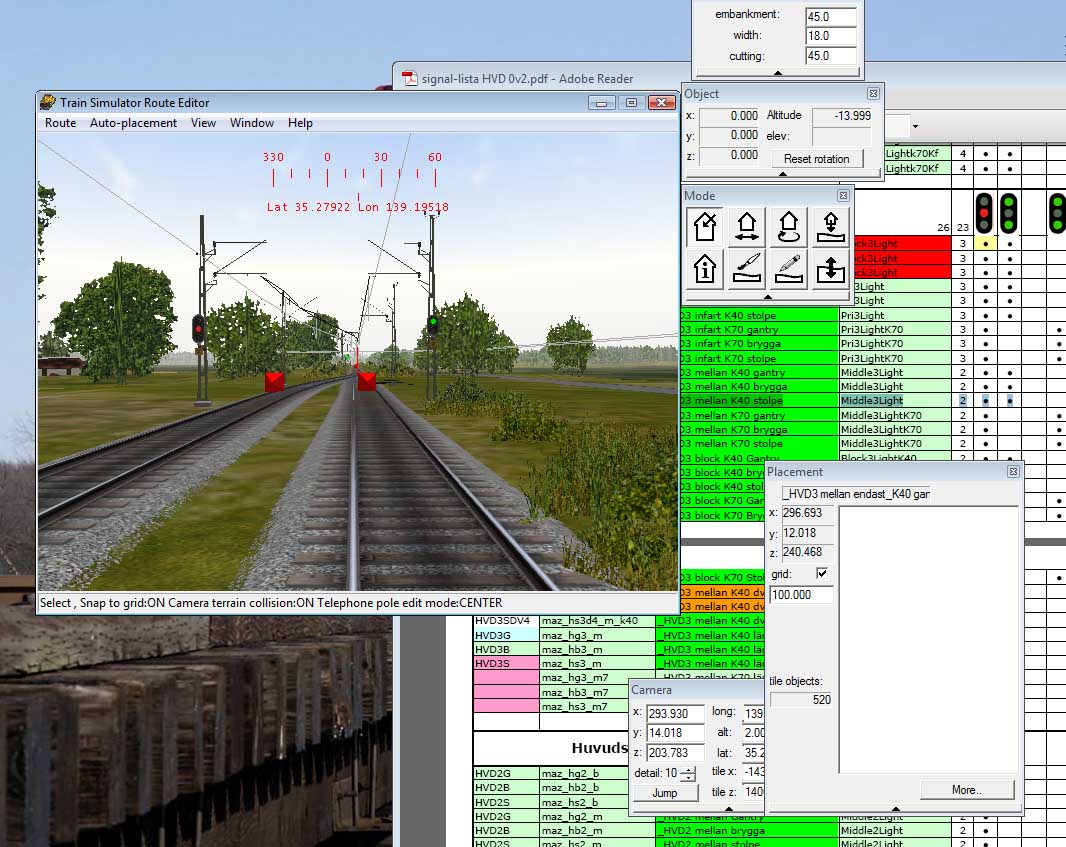Open the Auto-placement menu
Viewport: 1066px width, 847px height.
[x=133, y=123]
